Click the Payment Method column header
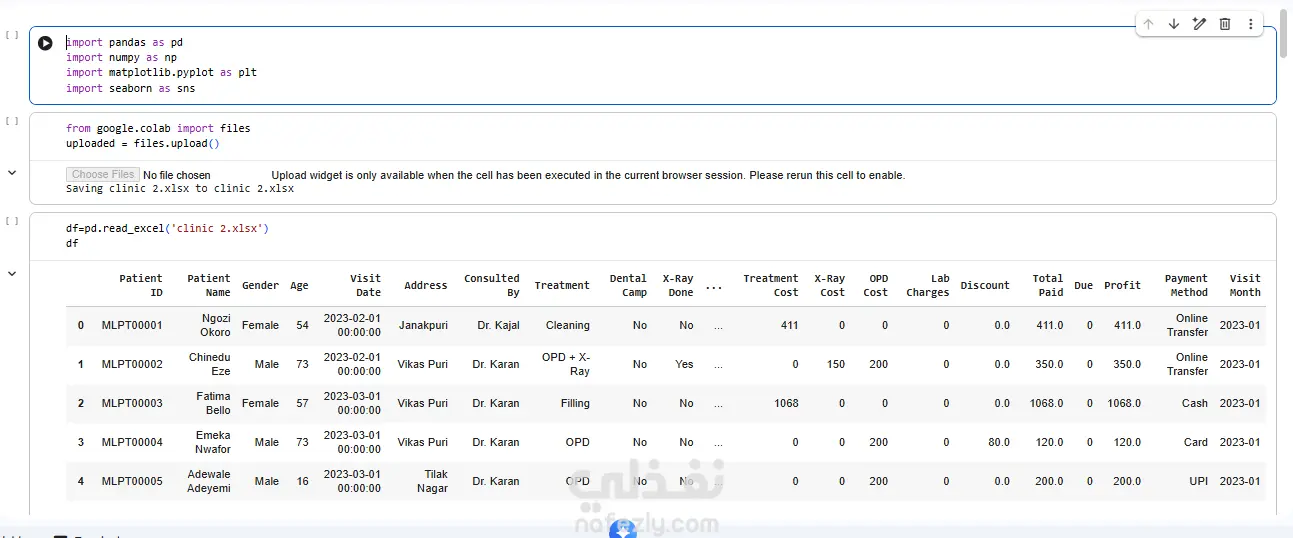 coord(1186,285)
